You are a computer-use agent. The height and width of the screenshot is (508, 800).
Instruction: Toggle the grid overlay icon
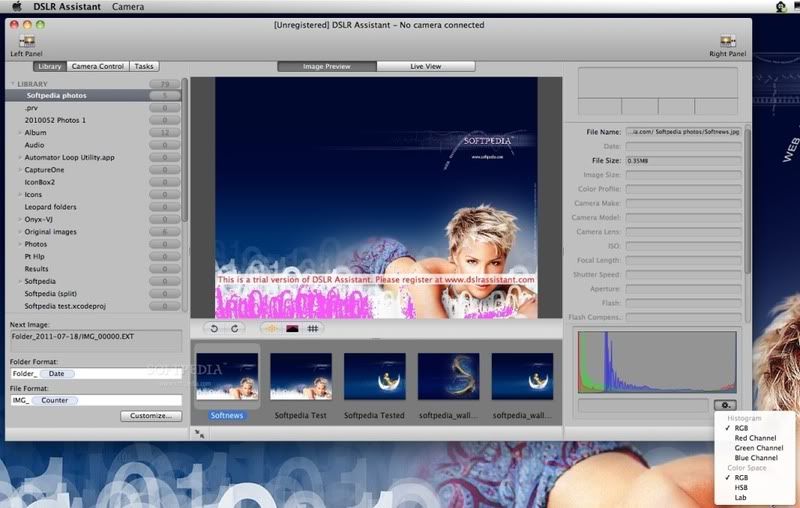click(313, 328)
